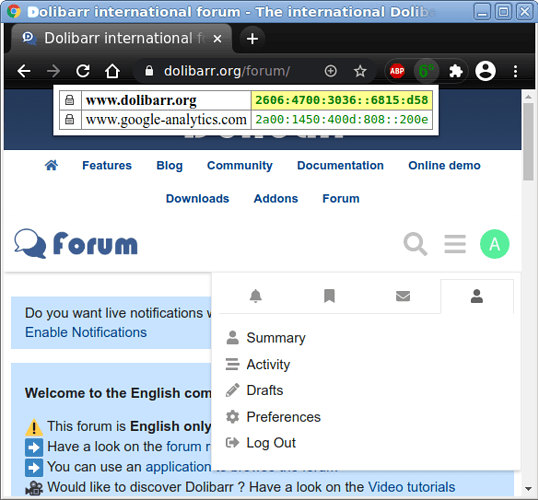The image size is (538, 500).
Task: Open a new browser tab with plus button
Action: 252,39
